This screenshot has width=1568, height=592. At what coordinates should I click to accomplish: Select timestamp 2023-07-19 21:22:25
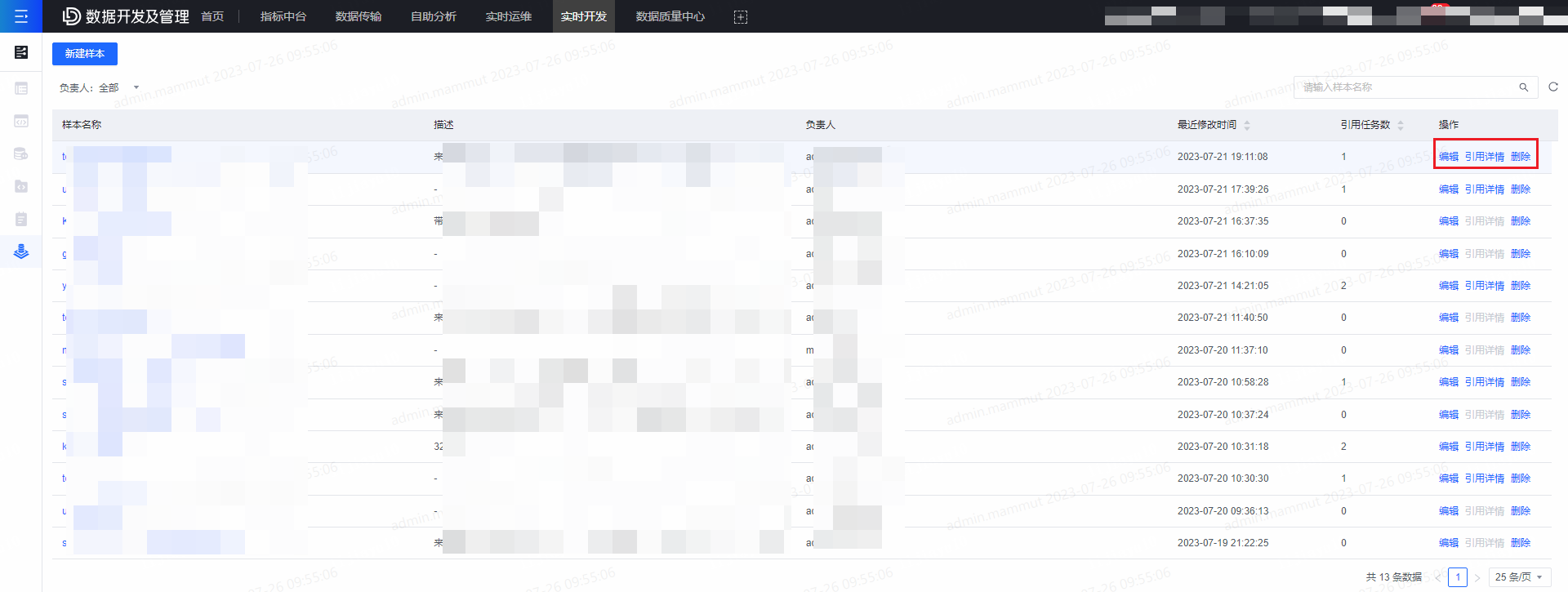coord(1223,543)
